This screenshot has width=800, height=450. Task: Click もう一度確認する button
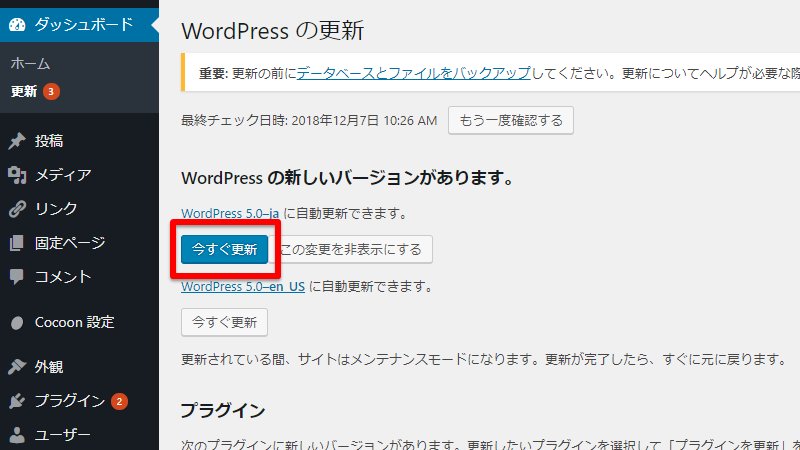(x=511, y=120)
